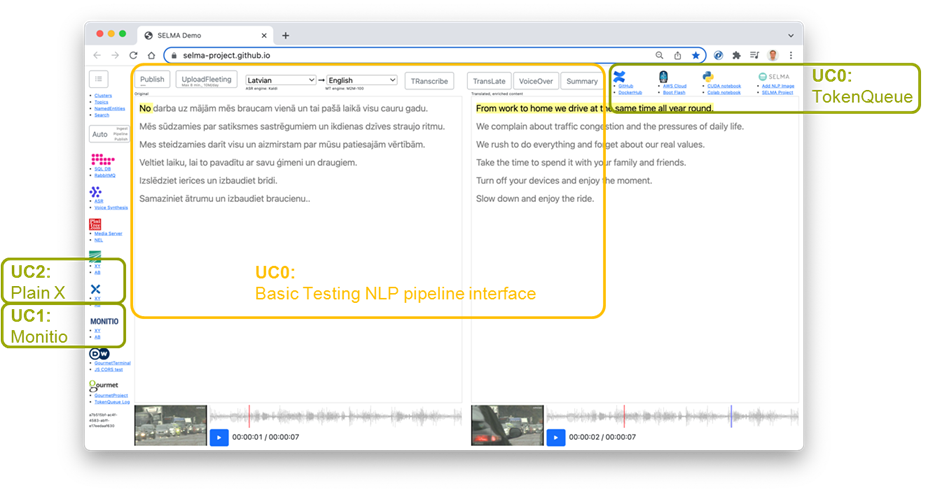Viewport: 928px width, 492px height.
Task: Click the MONITIO logo in sidebar
Action: click(x=104, y=321)
